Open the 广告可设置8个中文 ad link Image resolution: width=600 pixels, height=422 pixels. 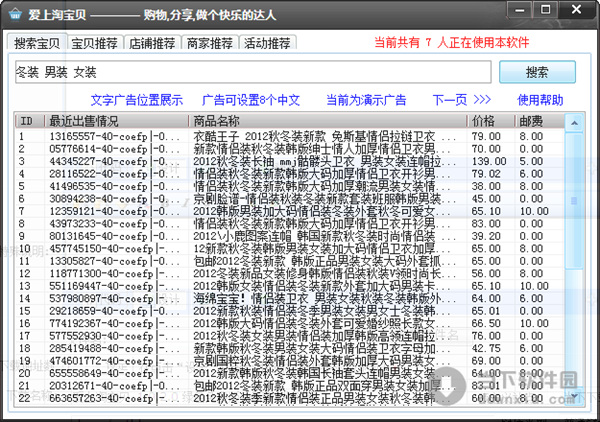coord(251,100)
